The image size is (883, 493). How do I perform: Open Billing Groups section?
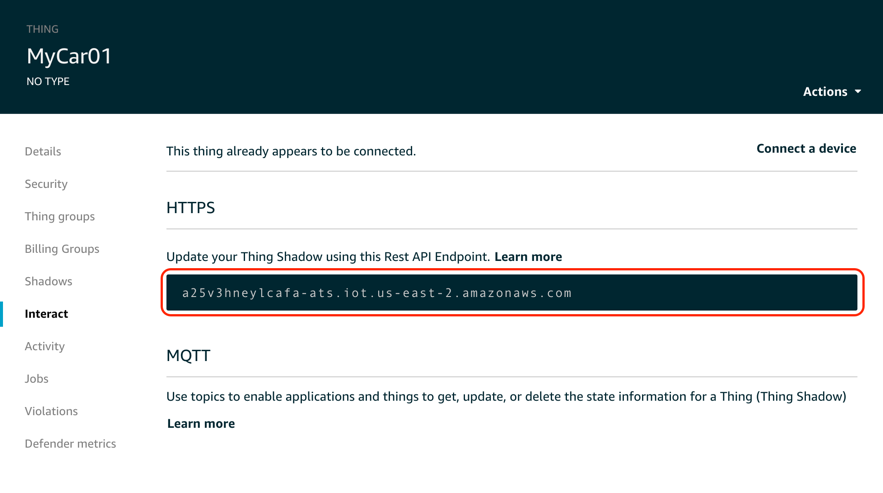pos(62,249)
